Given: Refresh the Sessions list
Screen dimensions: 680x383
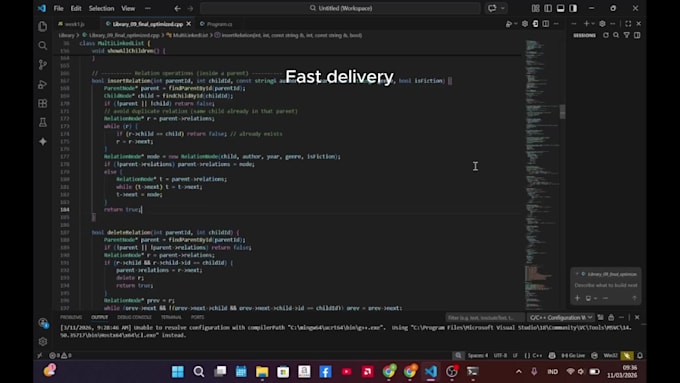Looking at the screenshot, I should coord(606,35).
